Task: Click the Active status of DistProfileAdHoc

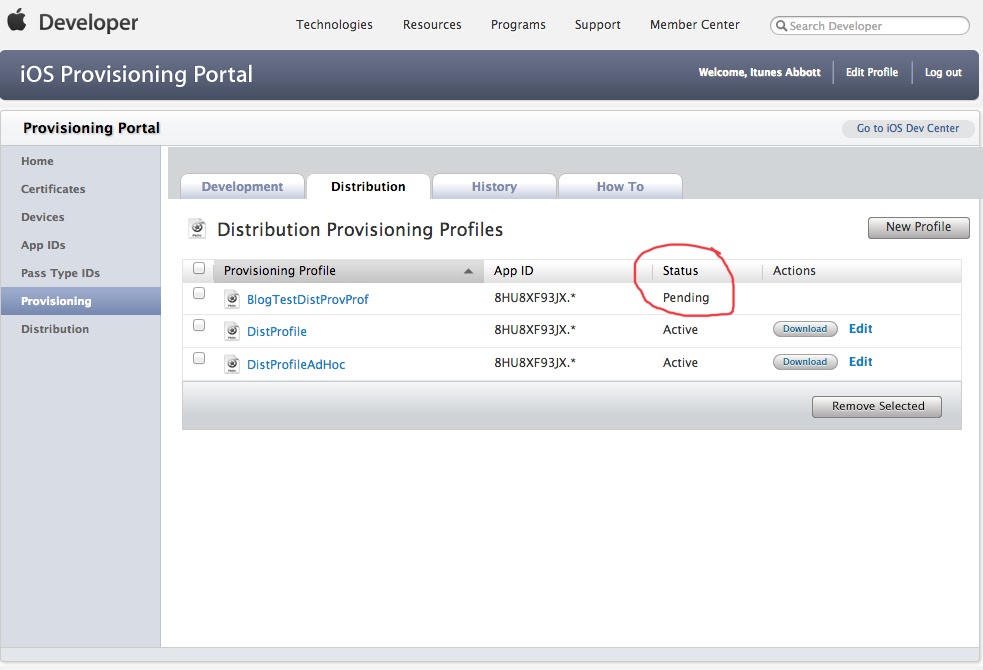Action: [x=680, y=363]
